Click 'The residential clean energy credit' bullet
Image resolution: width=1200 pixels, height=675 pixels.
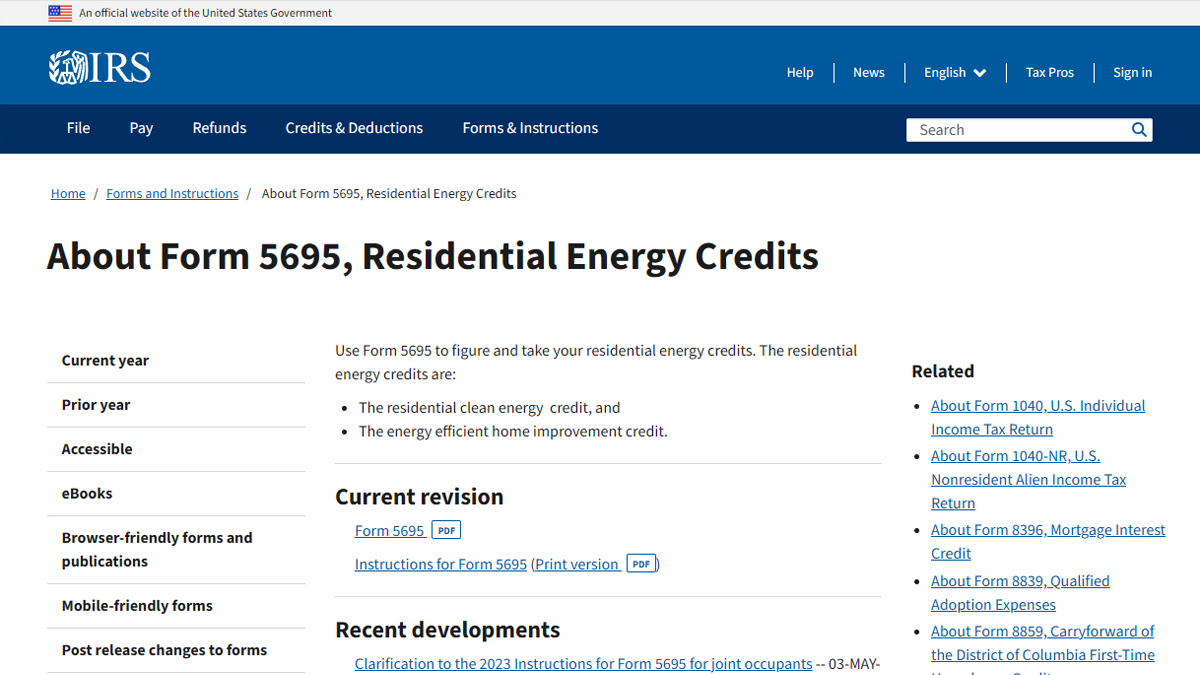[x=489, y=407]
